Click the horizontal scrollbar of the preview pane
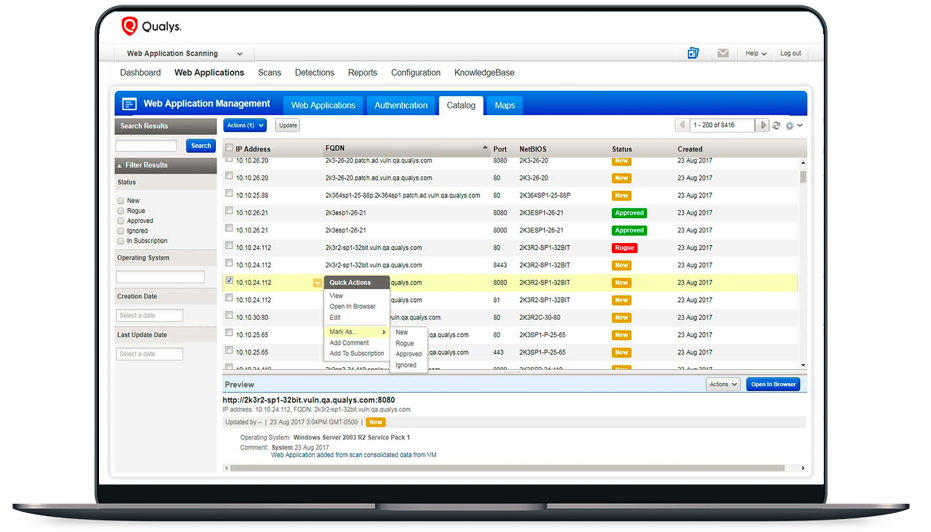Viewport: 931px width, 532px height. 508,468
